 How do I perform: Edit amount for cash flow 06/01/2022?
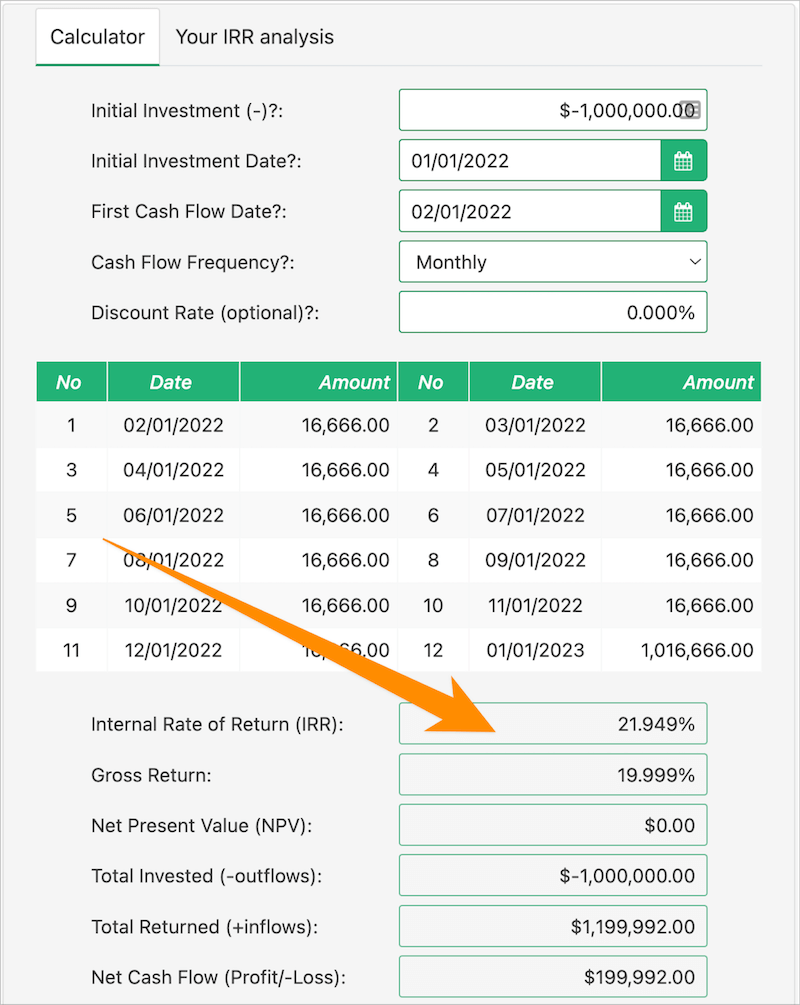click(319, 515)
